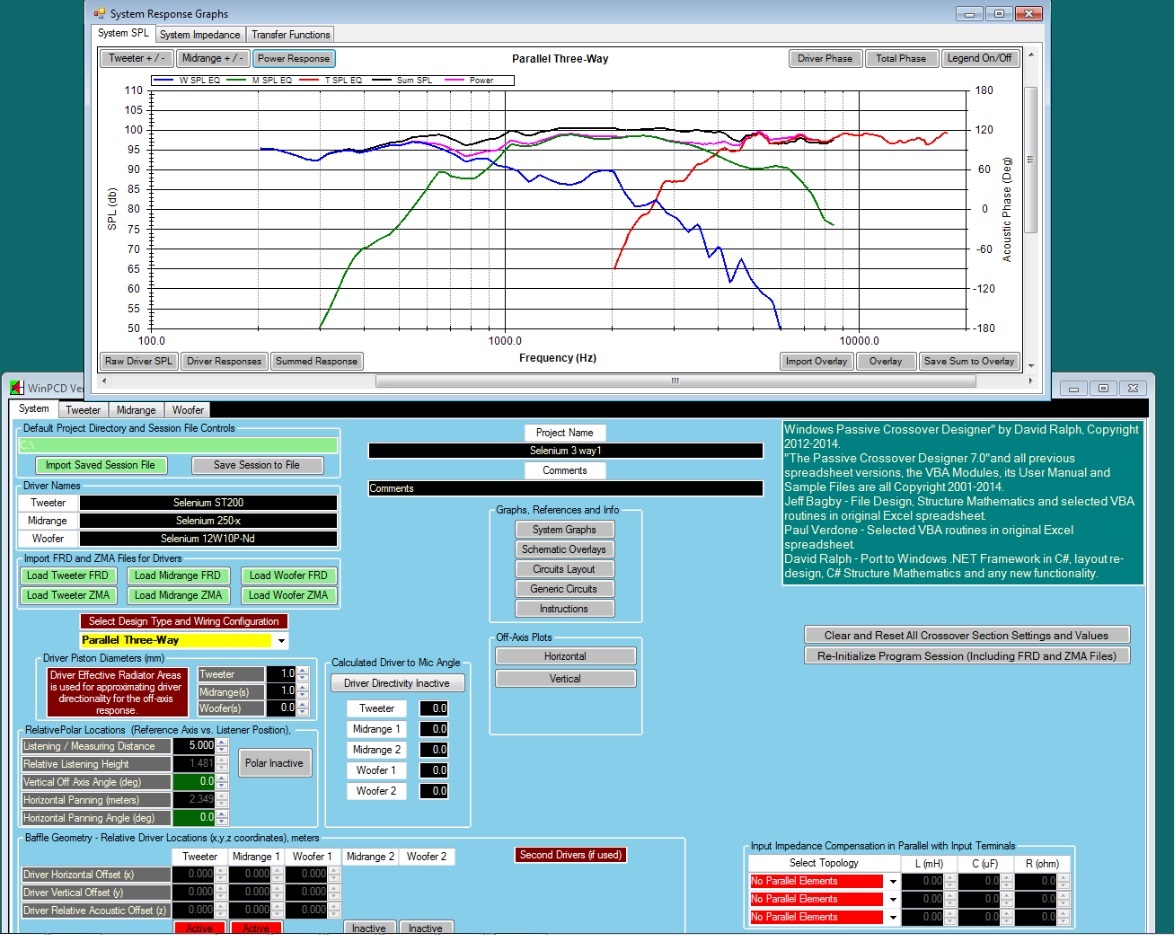This screenshot has height=937, width=1175.
Task: Click Load Midrange FRD
Action: point(178,576)
